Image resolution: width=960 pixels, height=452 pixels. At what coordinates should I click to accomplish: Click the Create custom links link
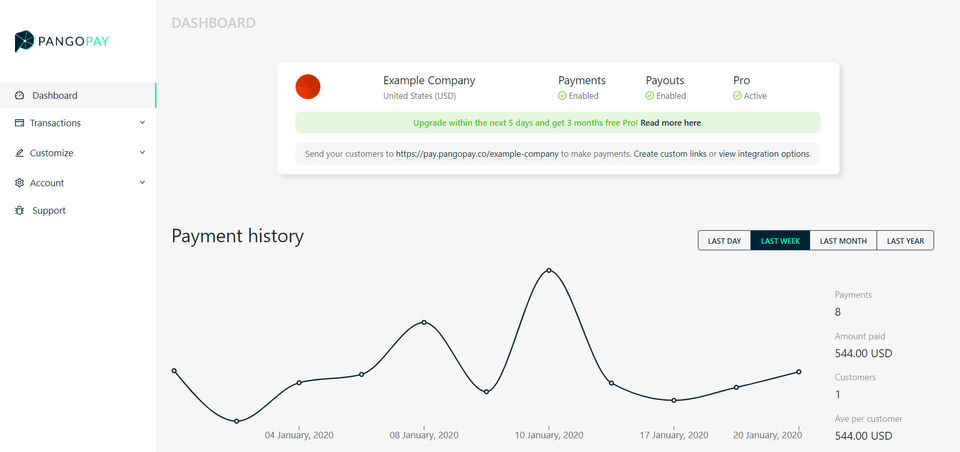tap(670, 154)
